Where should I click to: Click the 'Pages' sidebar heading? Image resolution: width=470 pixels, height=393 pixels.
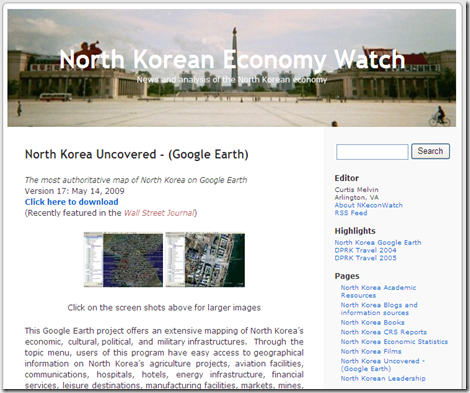pyautogui.click(x=347, y=276)
